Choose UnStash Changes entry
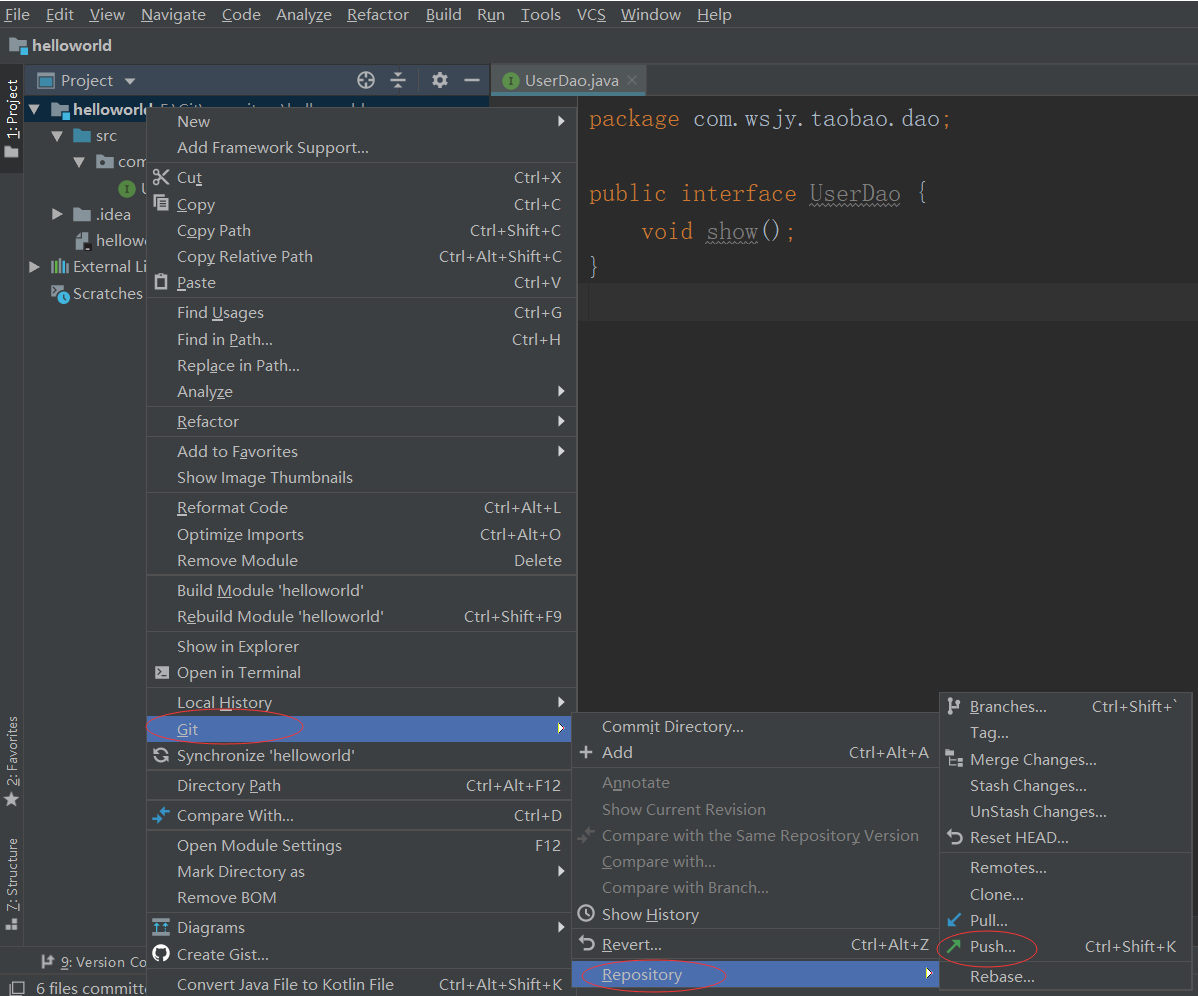Viewport: 1198px width, 996px height. (x=1065, y=811)
